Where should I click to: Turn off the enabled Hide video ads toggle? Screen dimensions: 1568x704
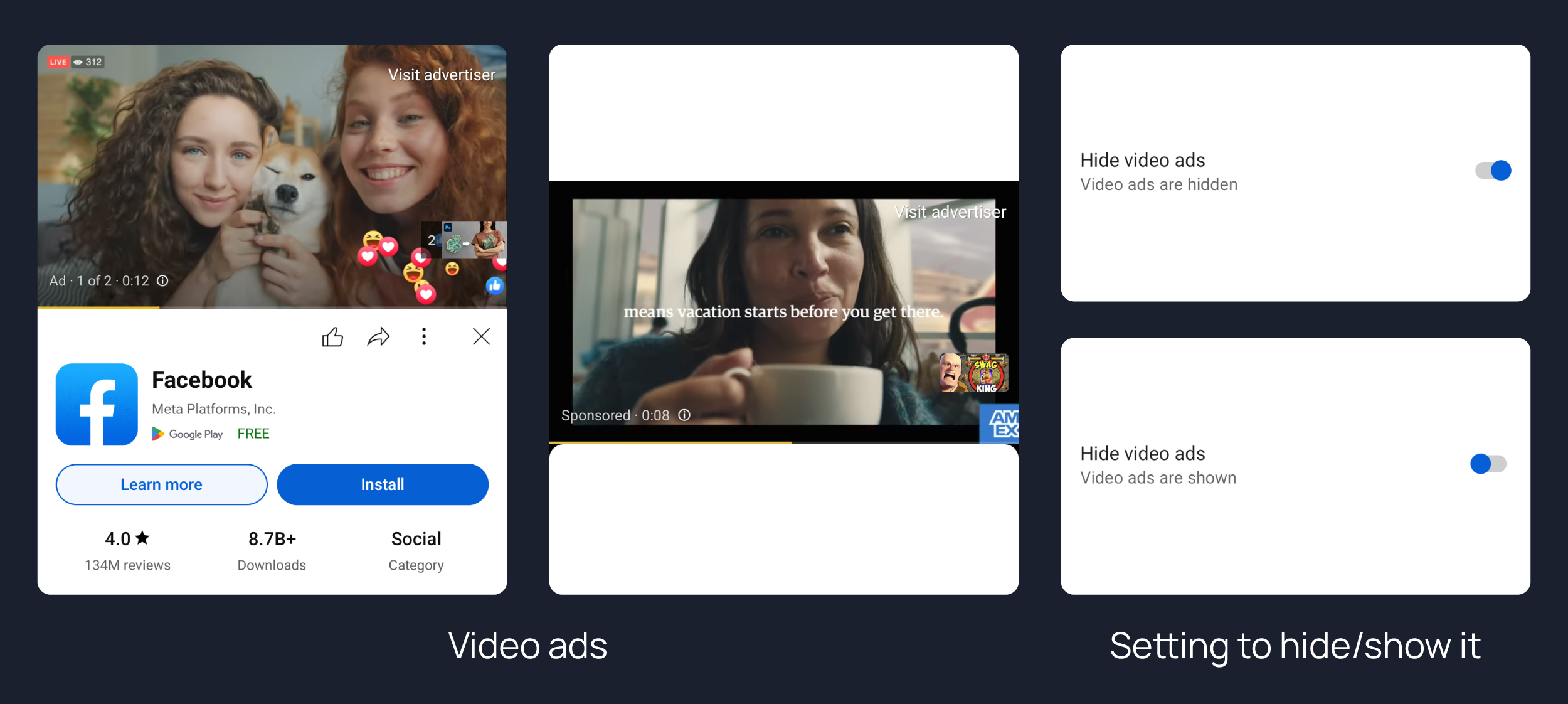coord(1493,170)
